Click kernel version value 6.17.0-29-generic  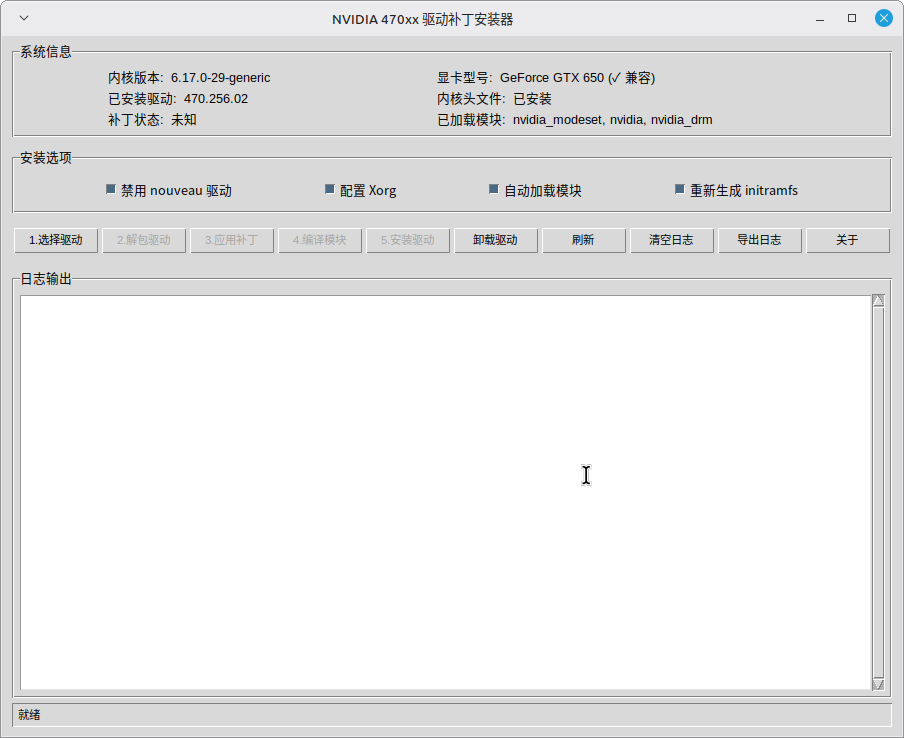[220, 78]
